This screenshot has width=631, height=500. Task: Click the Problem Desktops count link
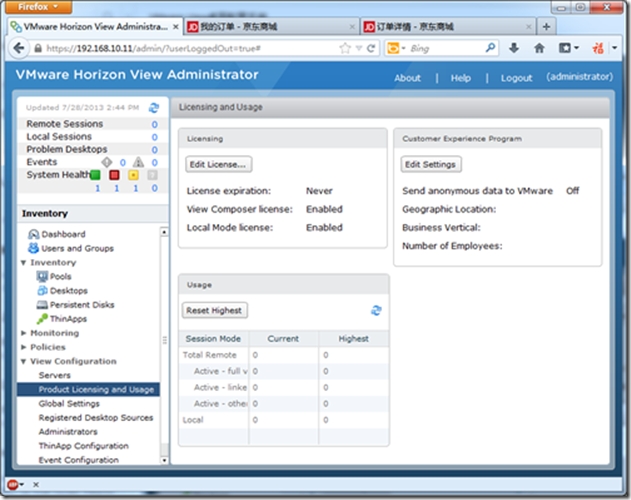pos(155,150)
